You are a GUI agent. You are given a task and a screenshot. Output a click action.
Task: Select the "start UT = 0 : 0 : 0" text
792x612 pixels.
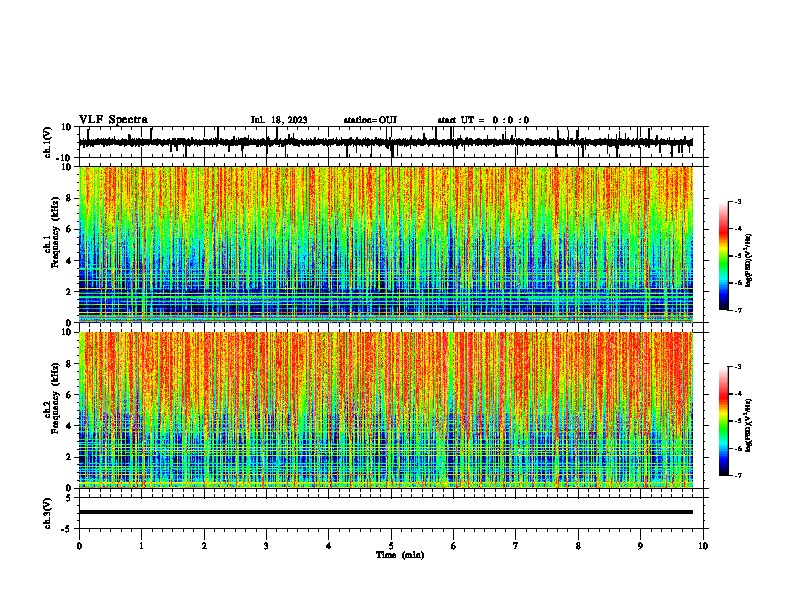pyautogui.click(x=483, y=120)
